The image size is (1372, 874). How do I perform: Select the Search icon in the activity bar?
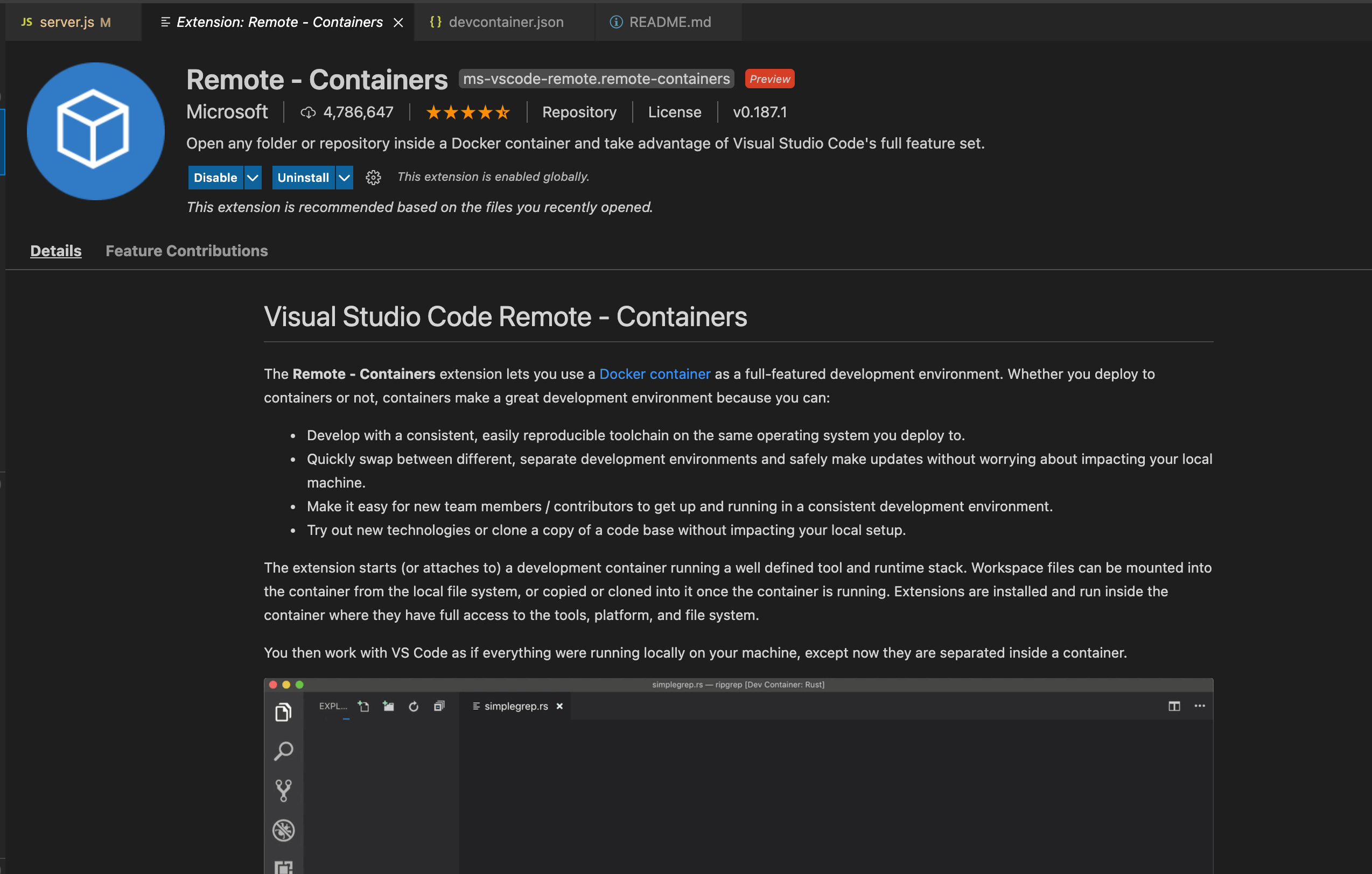(x=284, y=752)
